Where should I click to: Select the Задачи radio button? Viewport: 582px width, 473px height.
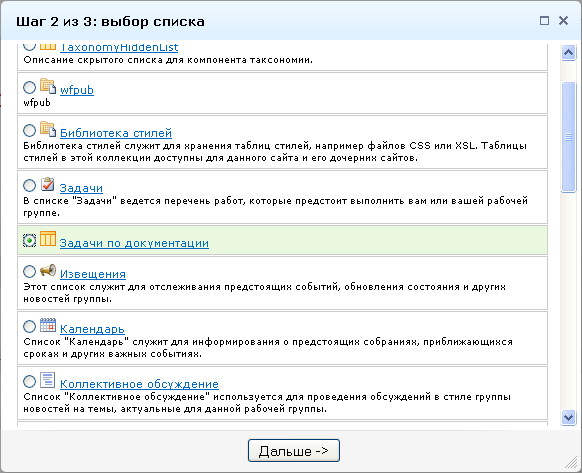coord(29,186)
